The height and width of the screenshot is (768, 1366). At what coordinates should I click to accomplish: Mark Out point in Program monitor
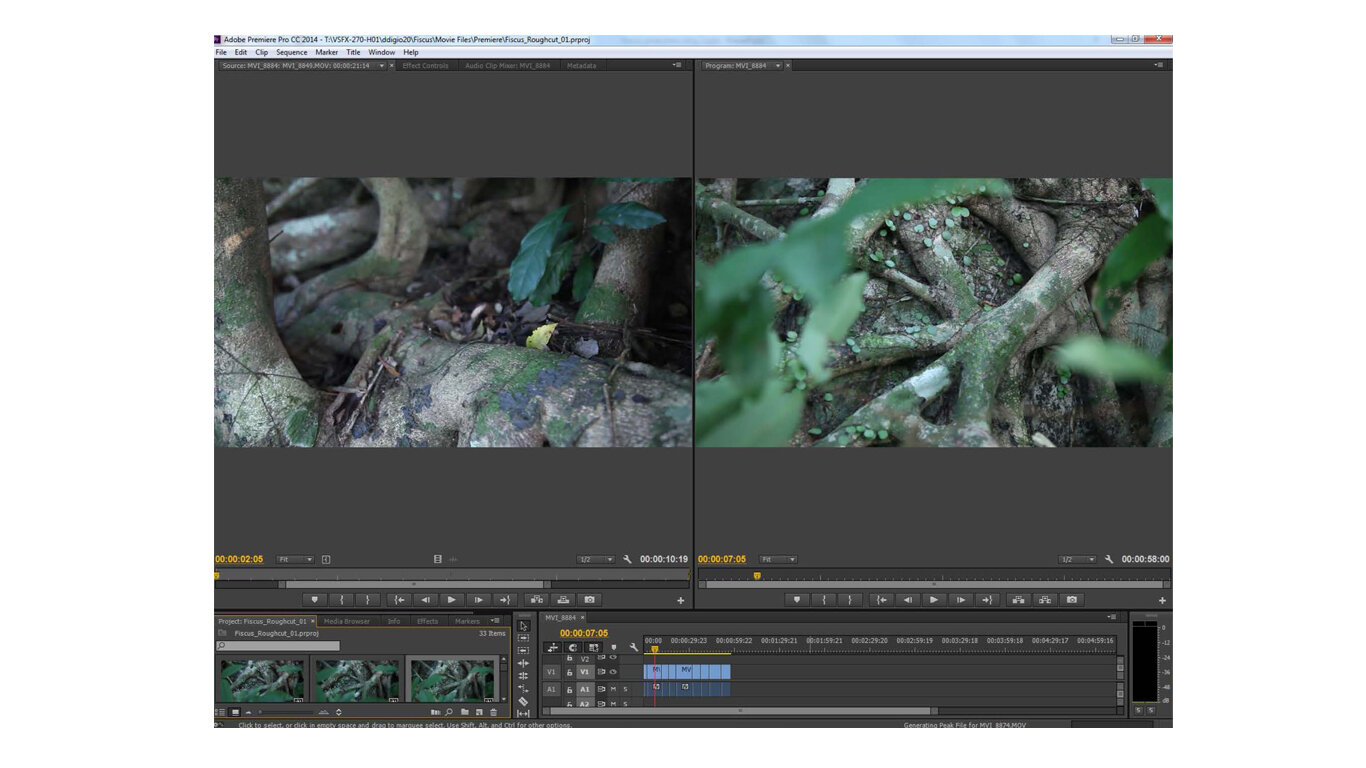[x=850, y=600]
